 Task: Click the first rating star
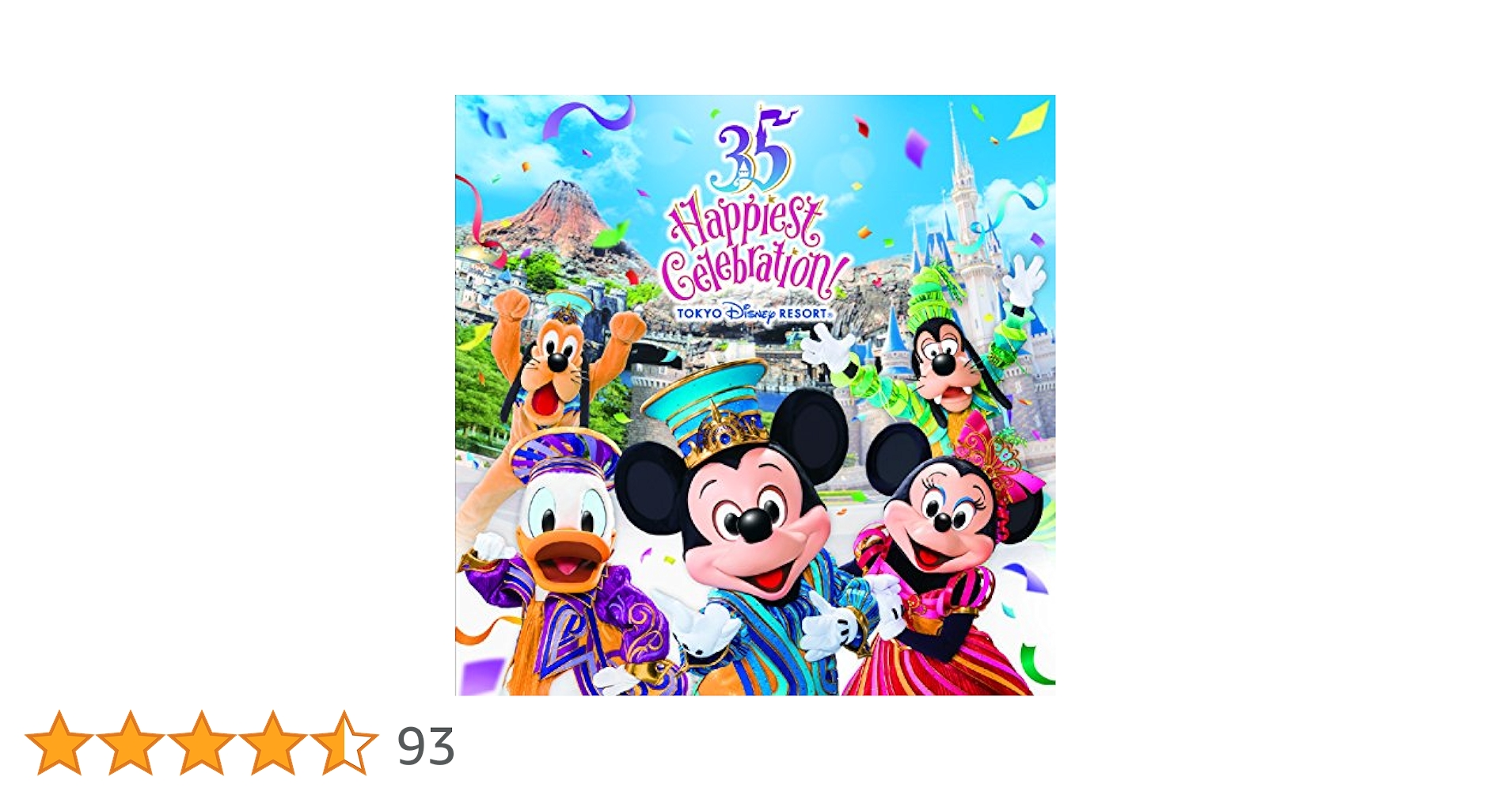point(59,743)
